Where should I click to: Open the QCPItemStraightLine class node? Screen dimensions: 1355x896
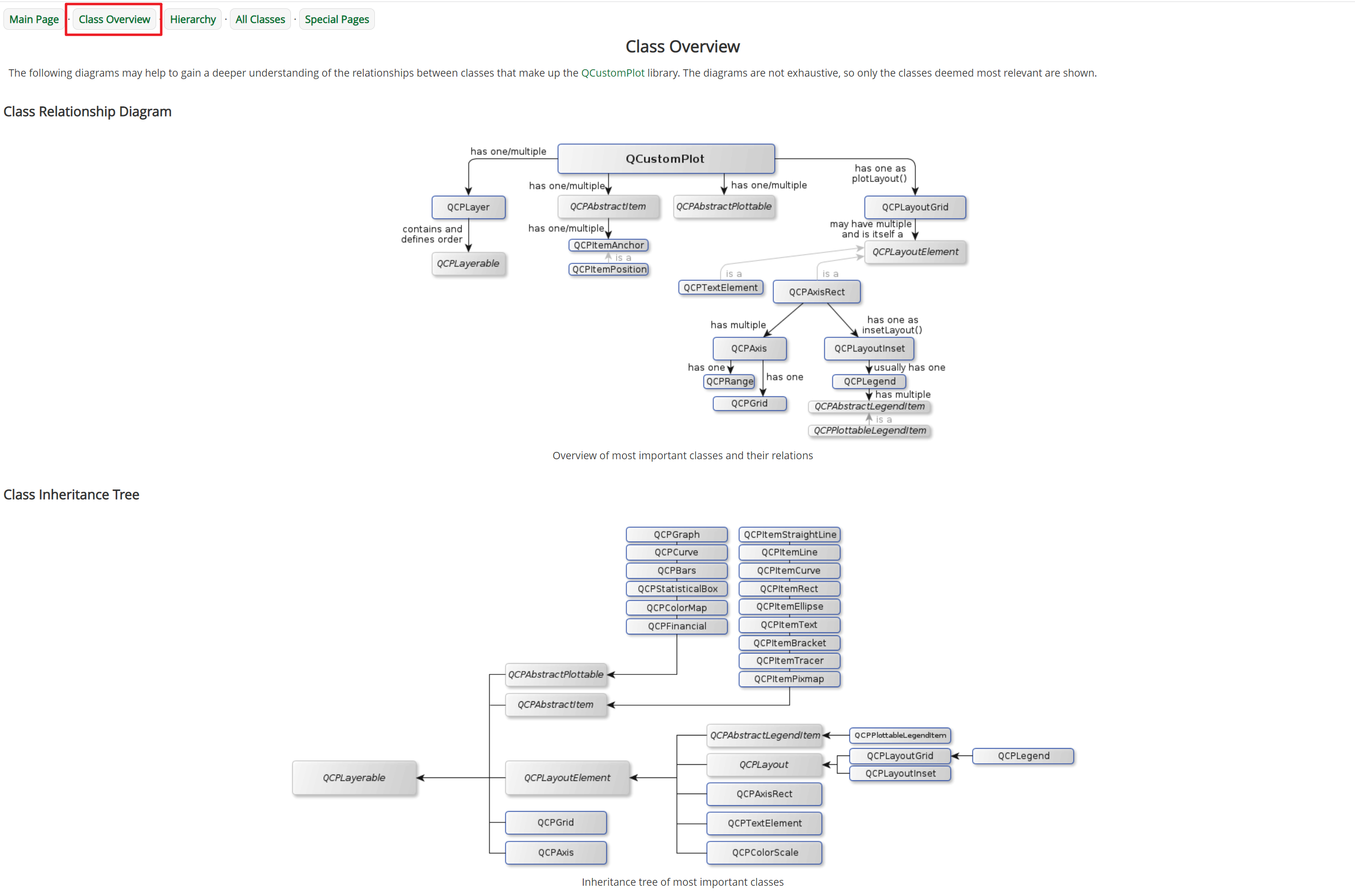[790, 534]
